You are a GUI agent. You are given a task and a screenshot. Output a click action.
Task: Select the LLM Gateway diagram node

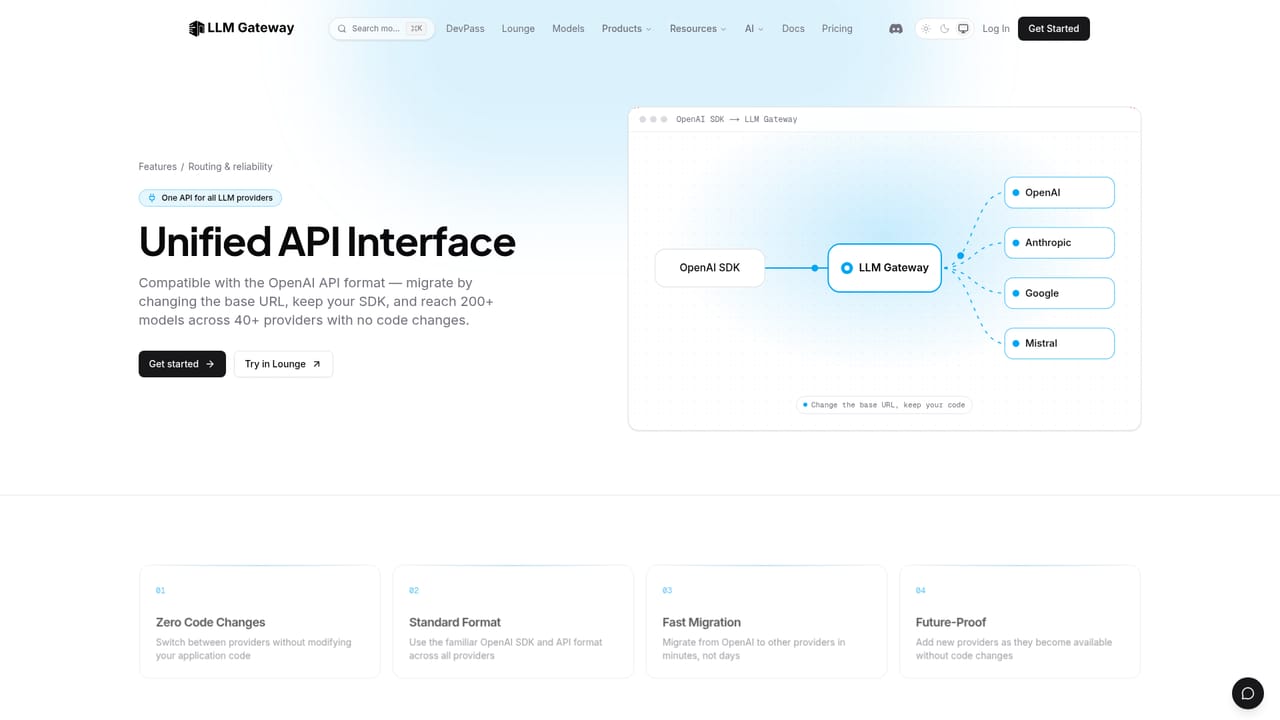(x=884, y=268)
